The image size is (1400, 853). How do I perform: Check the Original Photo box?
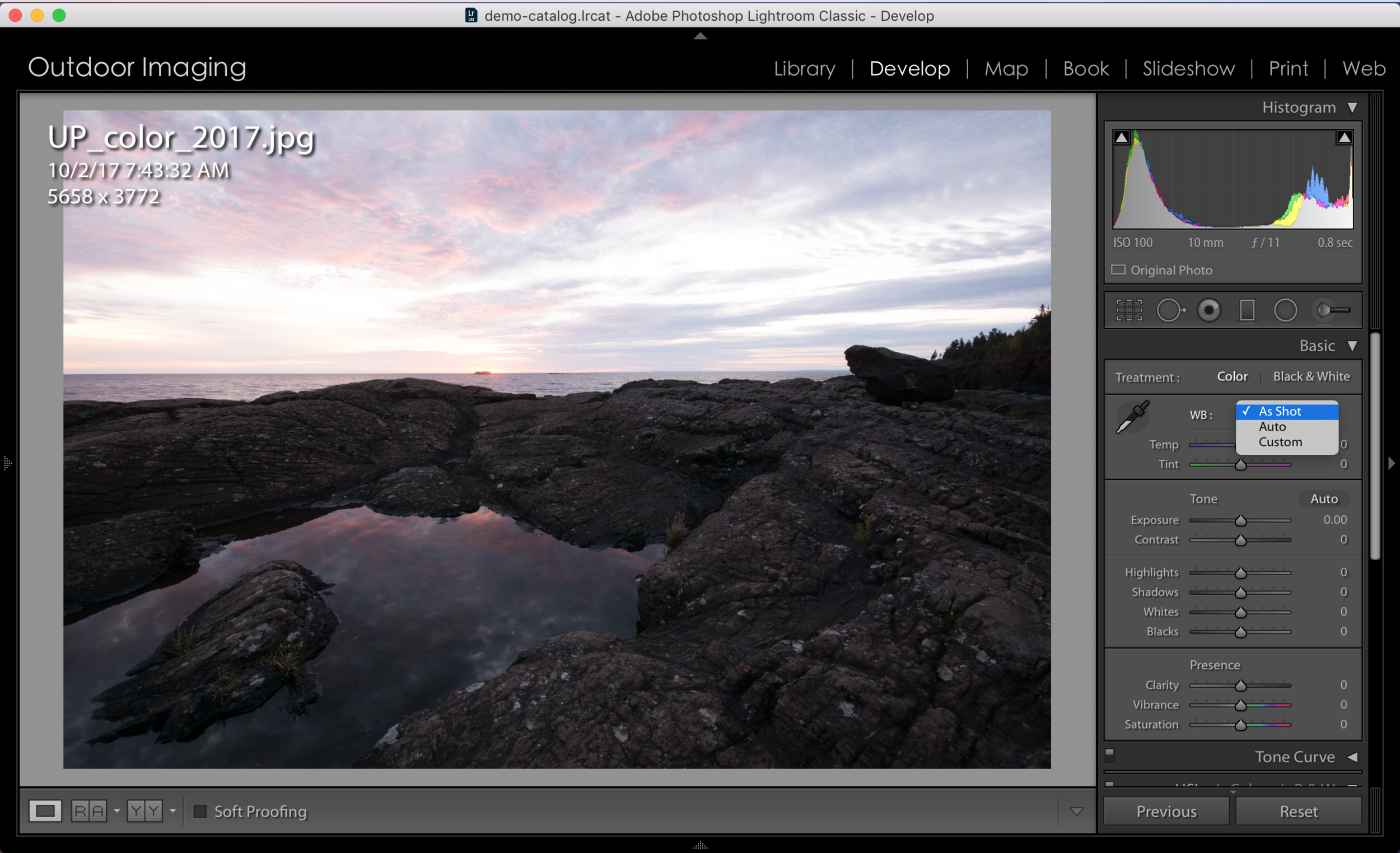(x=1118, y=270)
